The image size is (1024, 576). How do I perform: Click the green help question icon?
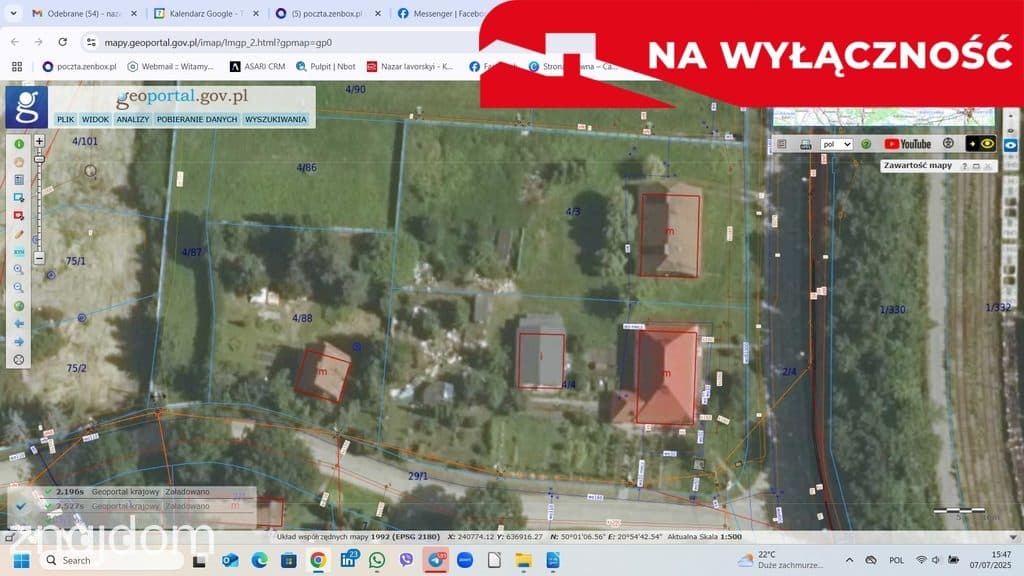tap(866, 144)
